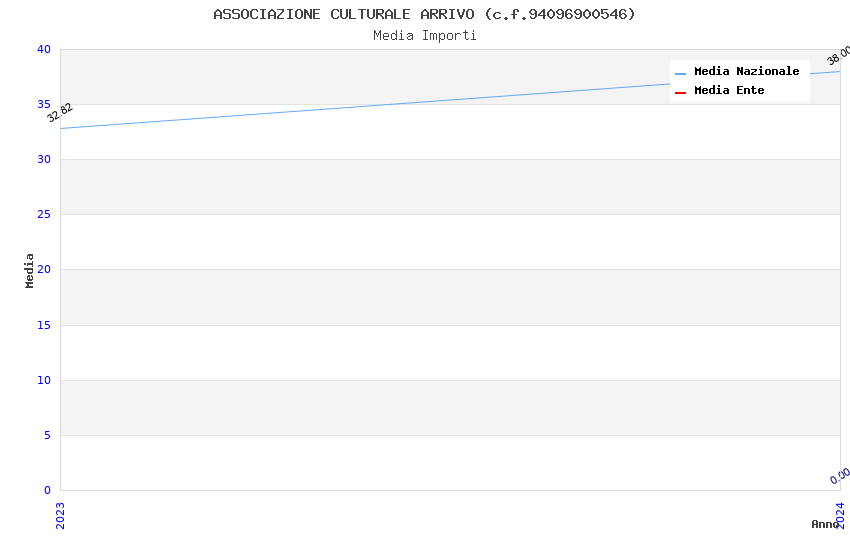Select the Media Ente legend label
Viewport: 850px width, 550px height.
(729, 91)
